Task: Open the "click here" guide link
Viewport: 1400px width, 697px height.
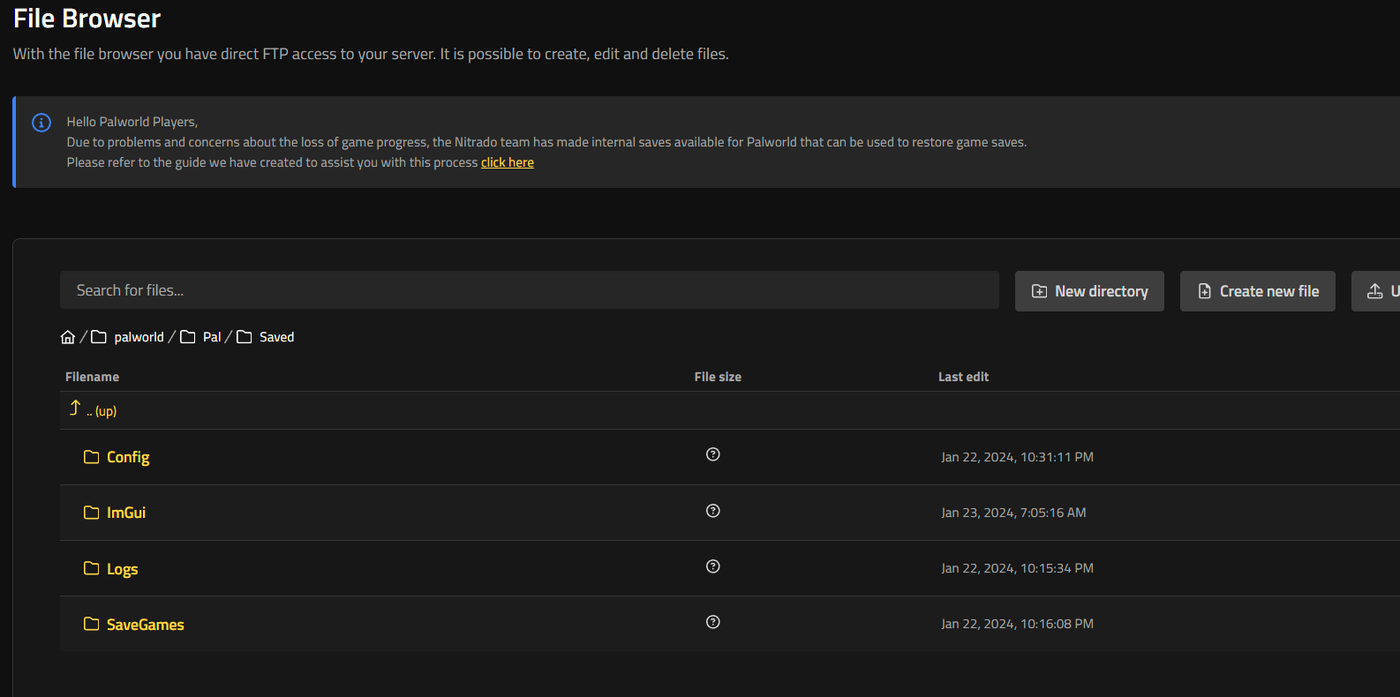Action: (x=507, y=162)
